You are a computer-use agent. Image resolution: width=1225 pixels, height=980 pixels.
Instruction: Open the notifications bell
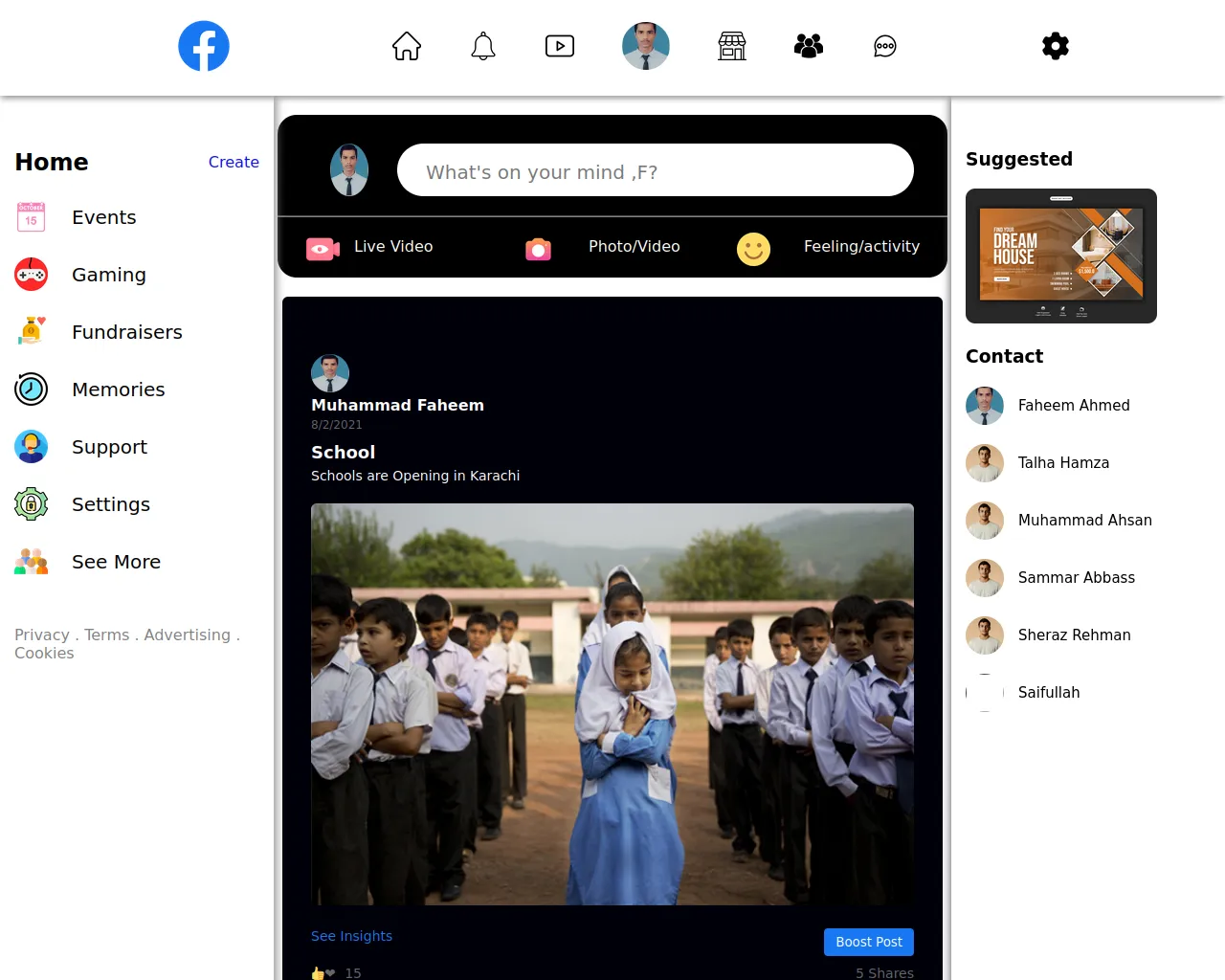tap(482, 45)
